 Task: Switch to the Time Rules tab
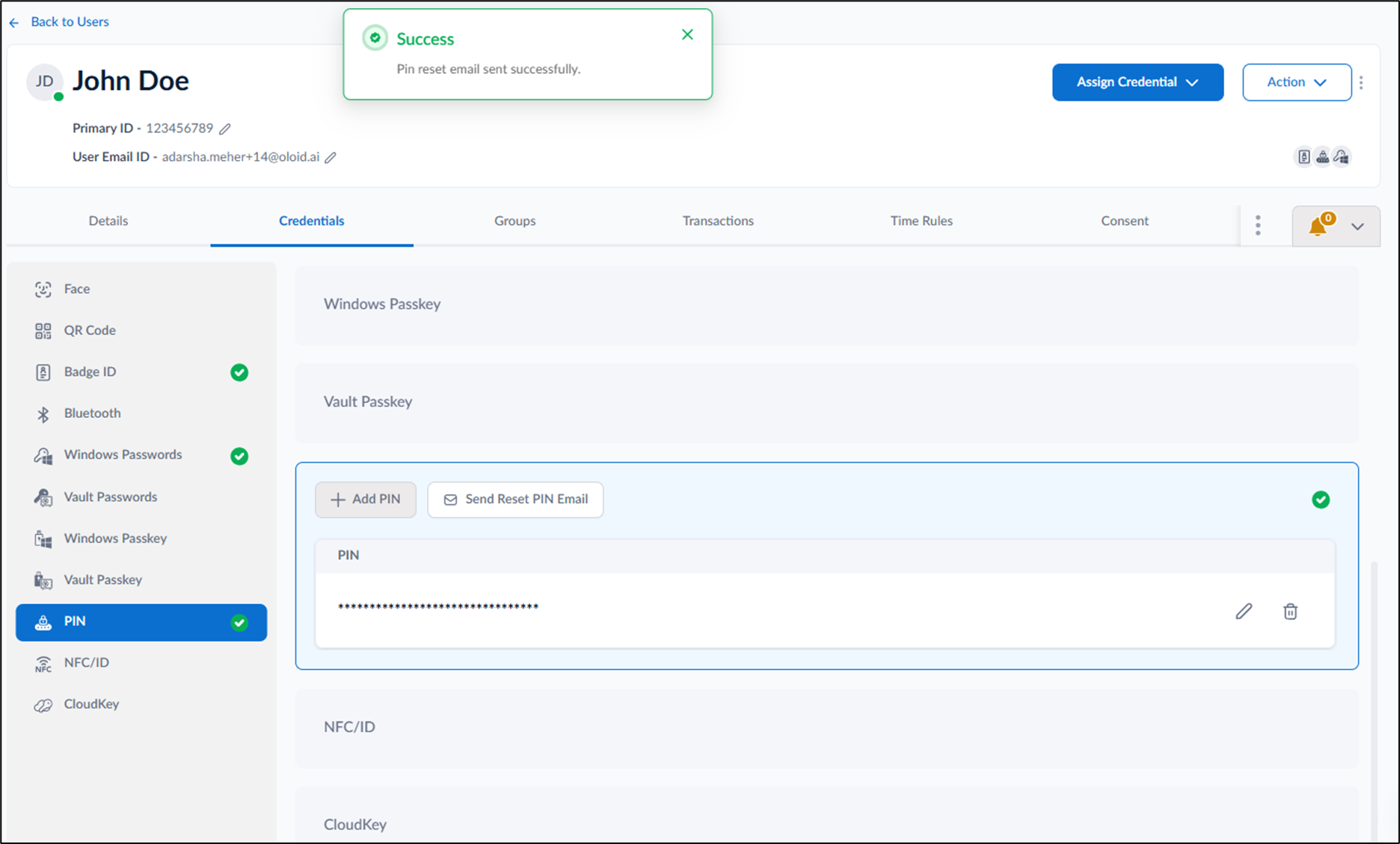point(921,221)
